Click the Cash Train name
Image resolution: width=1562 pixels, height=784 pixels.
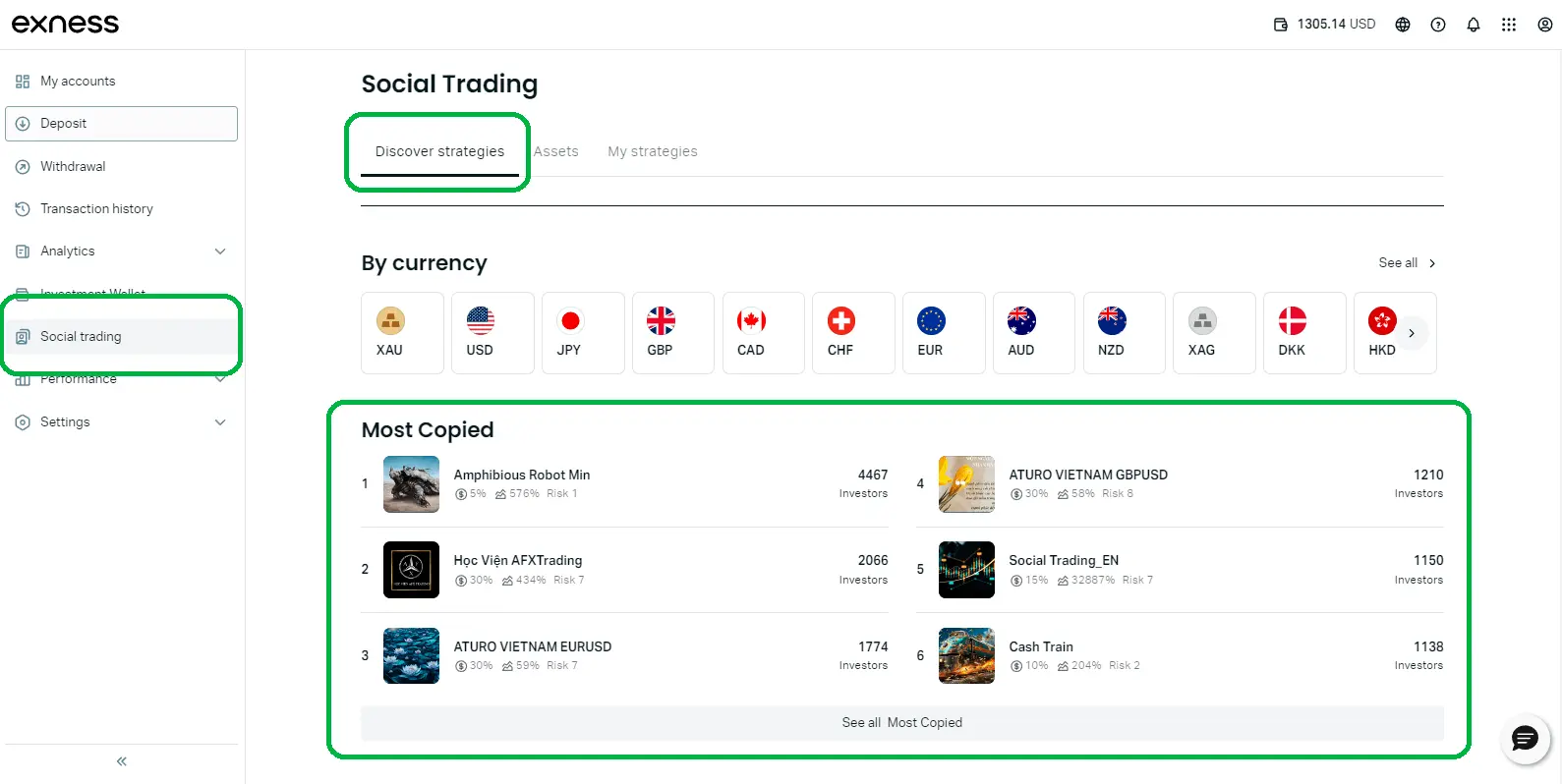point(1041,647)
